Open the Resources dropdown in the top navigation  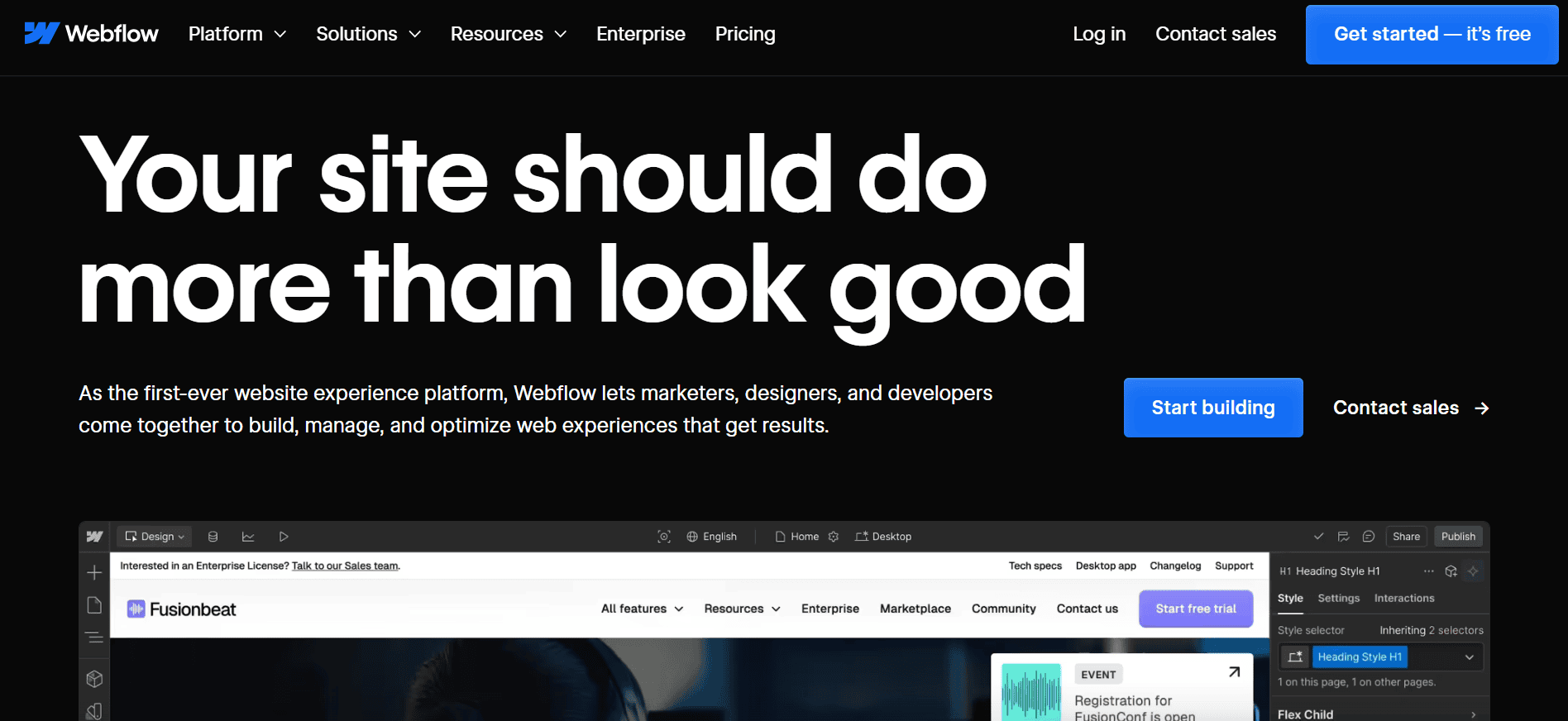click(x=508, y=34)
